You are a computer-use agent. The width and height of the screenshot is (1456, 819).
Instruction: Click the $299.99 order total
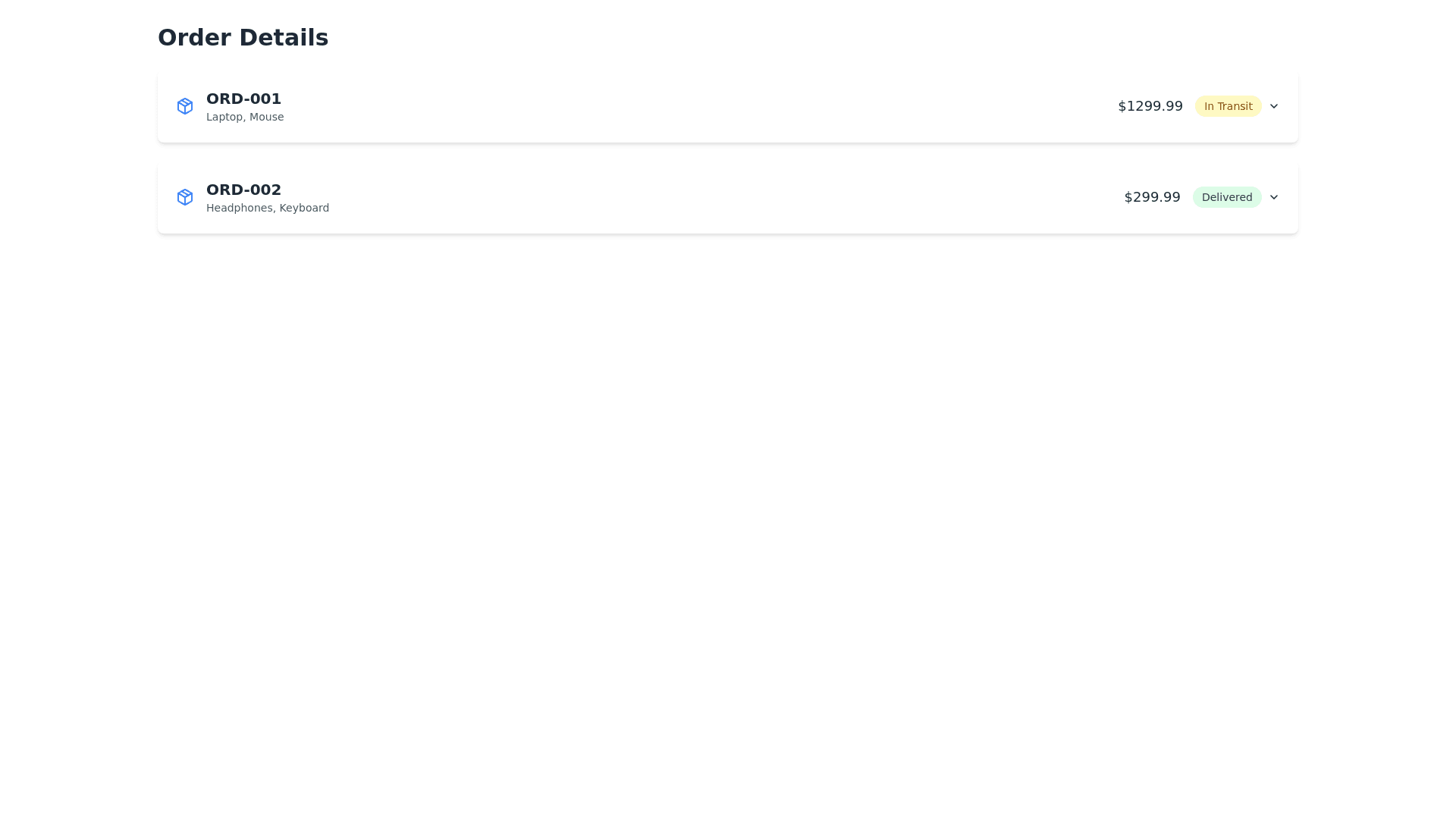tap(1151, 197)
